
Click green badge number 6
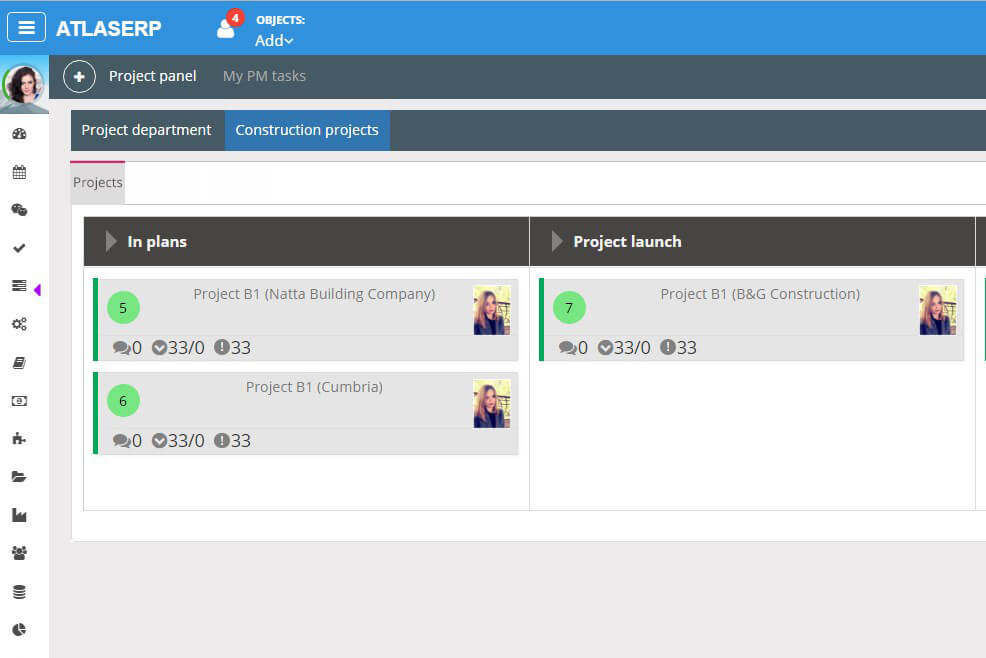click(x=123, y=401)
